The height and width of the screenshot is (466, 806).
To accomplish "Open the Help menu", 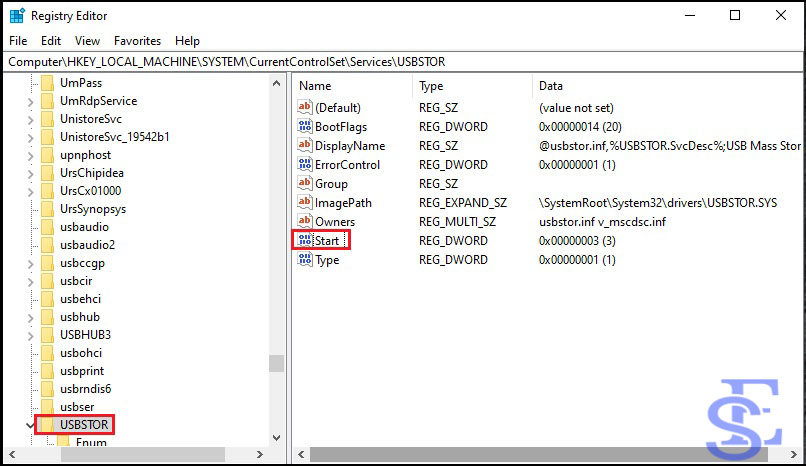I will coord(187,41).
